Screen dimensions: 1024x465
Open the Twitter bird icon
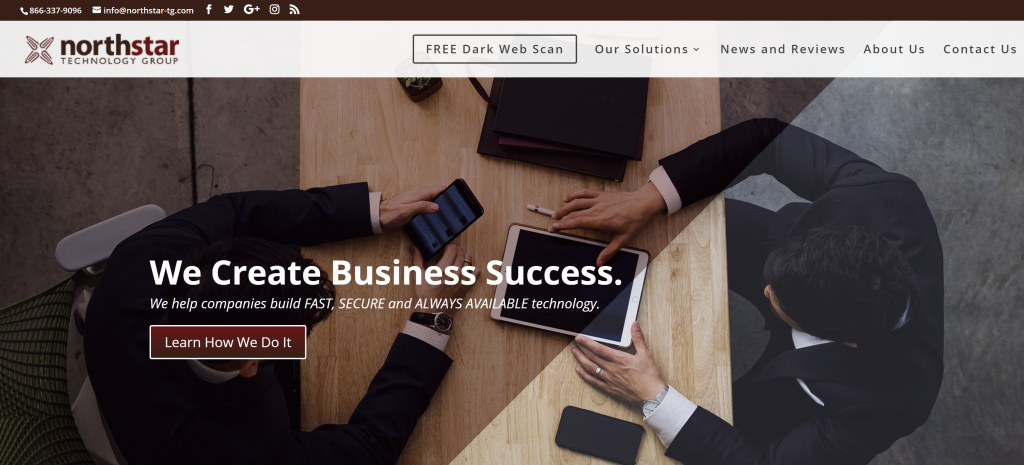[229, 9]
